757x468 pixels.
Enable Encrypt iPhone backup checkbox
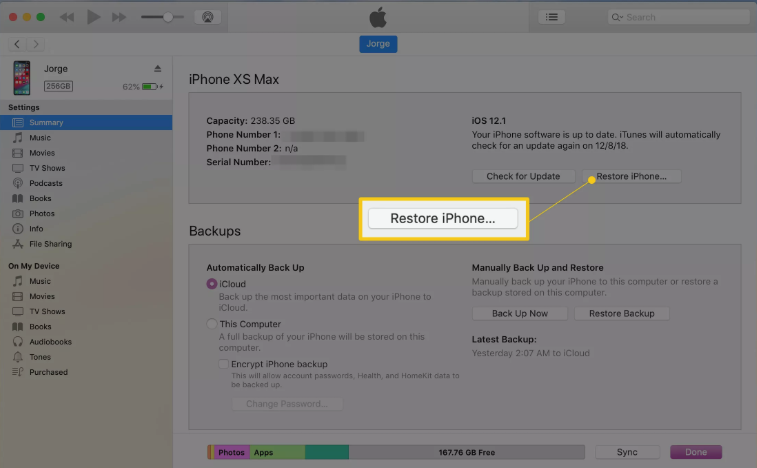pyautogui.click(x=223, y=364)
